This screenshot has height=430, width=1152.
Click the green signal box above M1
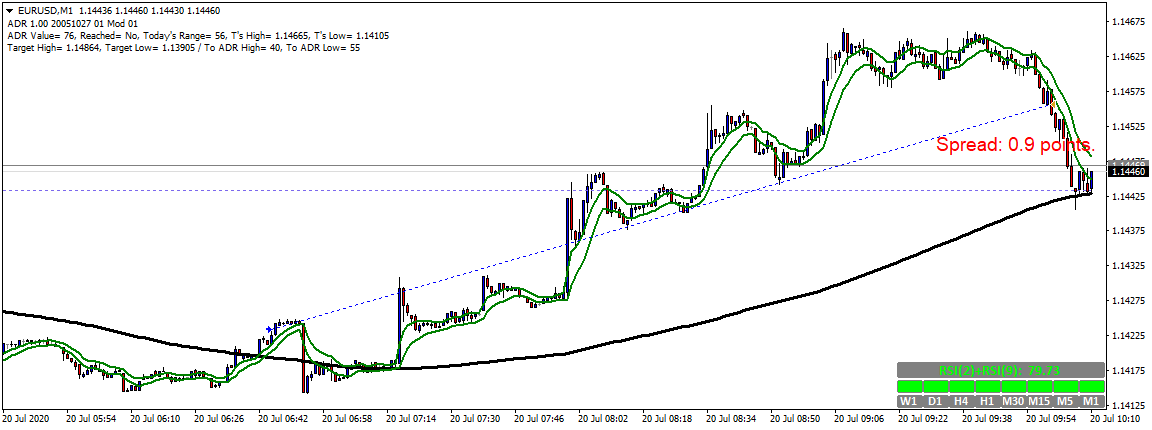click(1092, 387)
